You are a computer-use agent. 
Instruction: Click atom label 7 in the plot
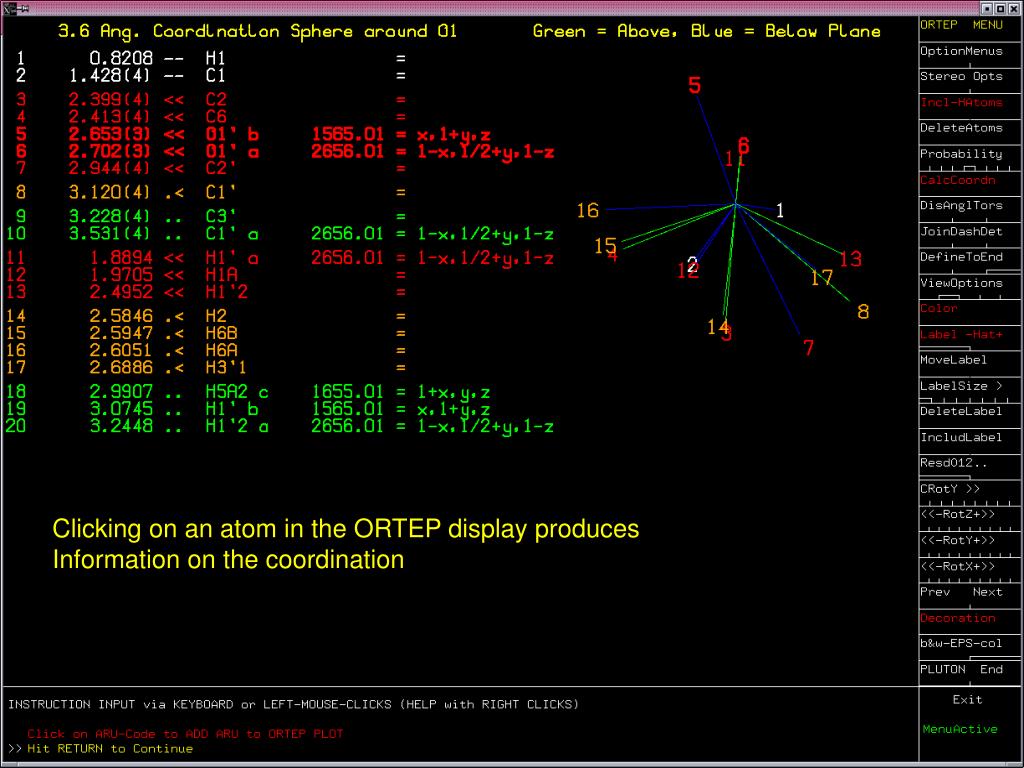coord(808,348)
